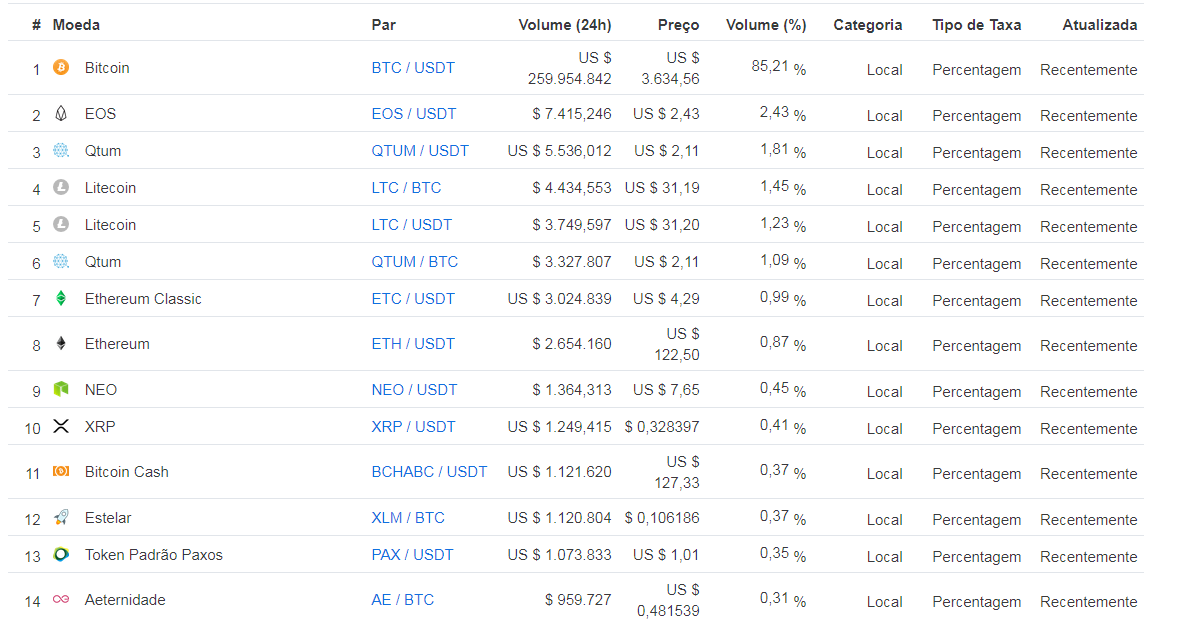
Task: Open the BCHABC / USDT pair link
Action: tap(429, 472)
